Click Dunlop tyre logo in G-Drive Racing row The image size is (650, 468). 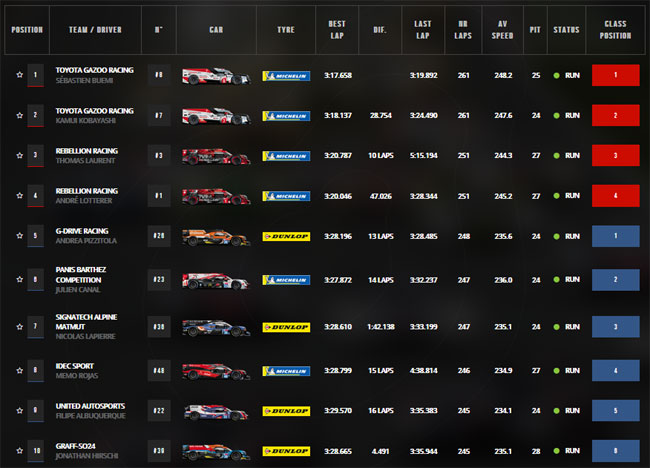point(286,236)
